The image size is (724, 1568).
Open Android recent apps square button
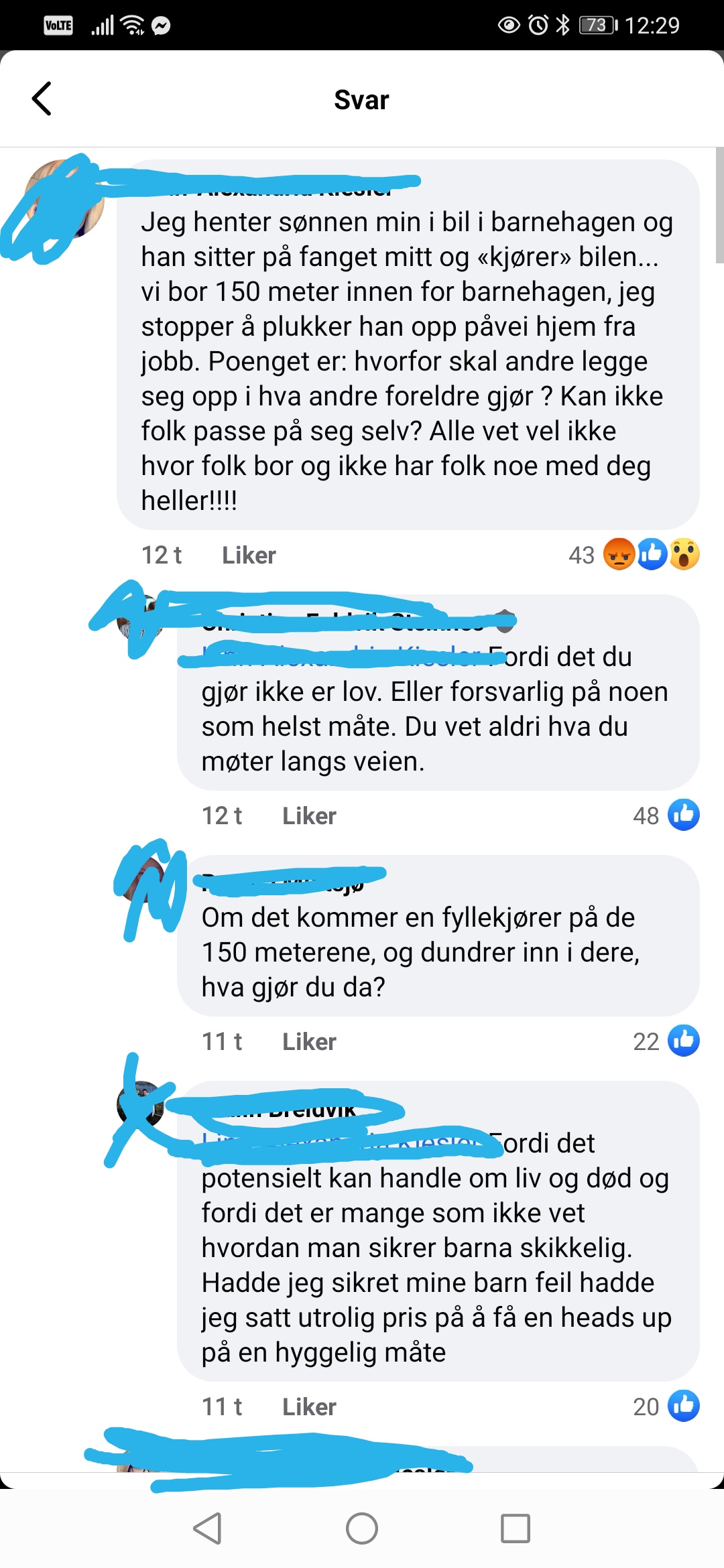click(516, 1528)
